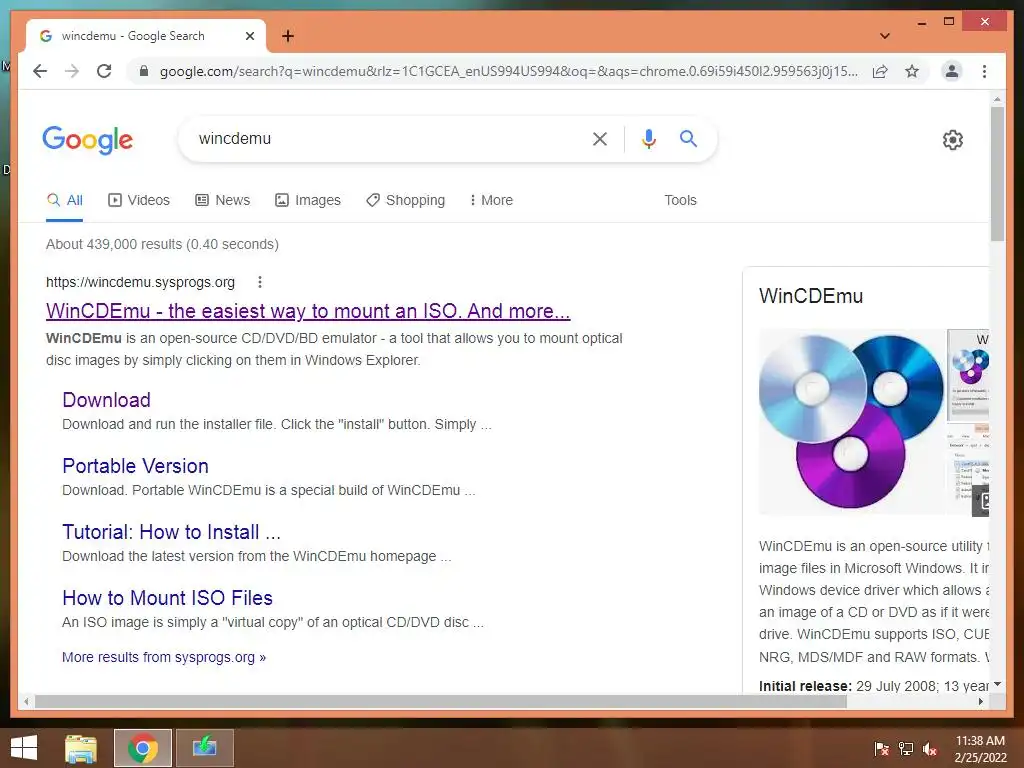1024x768 pixels.
Task: Click the scroll left arrow
Action: click(x=26, y=701)
